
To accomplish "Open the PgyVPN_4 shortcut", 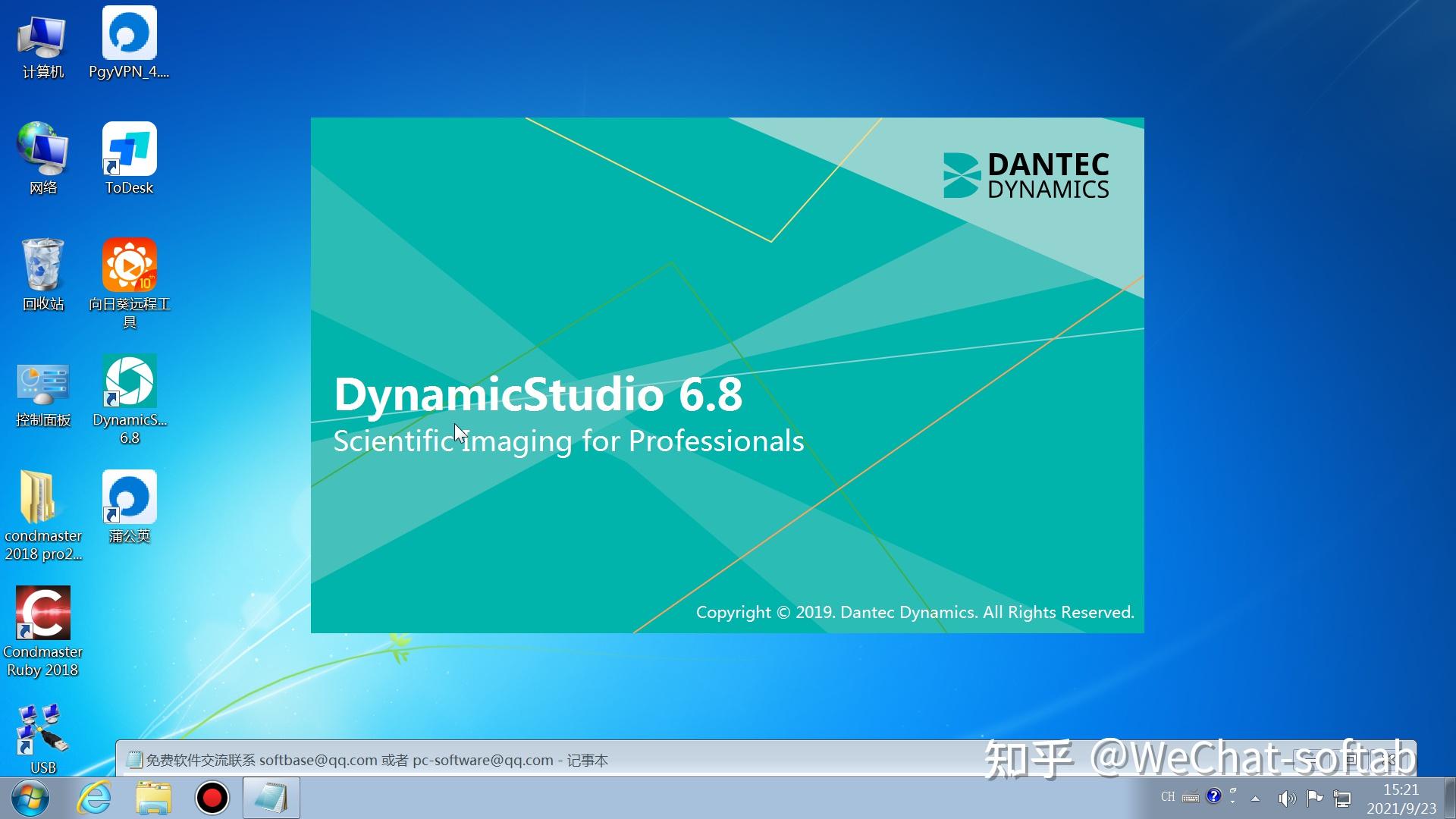I will (x=129, y=34).
